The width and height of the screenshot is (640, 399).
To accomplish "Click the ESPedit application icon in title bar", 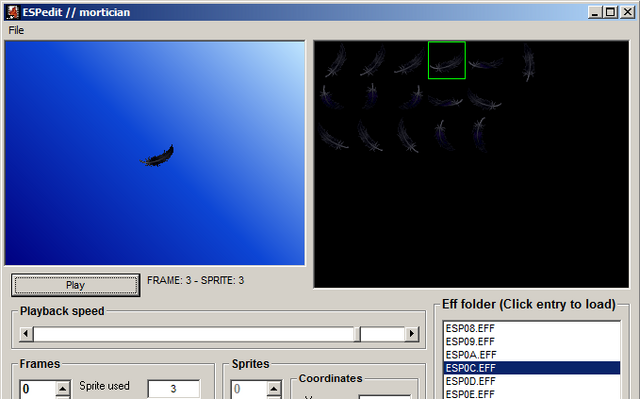I will click(x=13, y=12).
